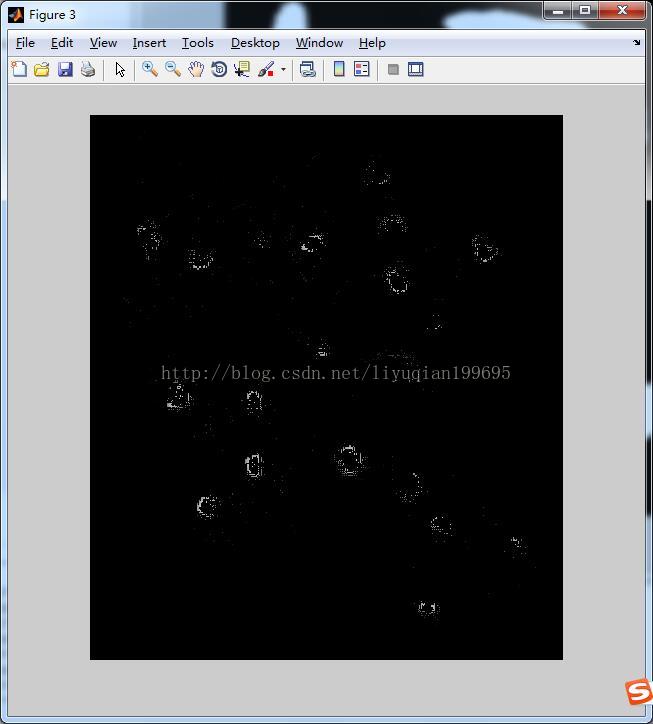Image resolution: width=653 pixels, height=724 pixels.
Task: Select the Pan hand tool
Action: point(196,69)
